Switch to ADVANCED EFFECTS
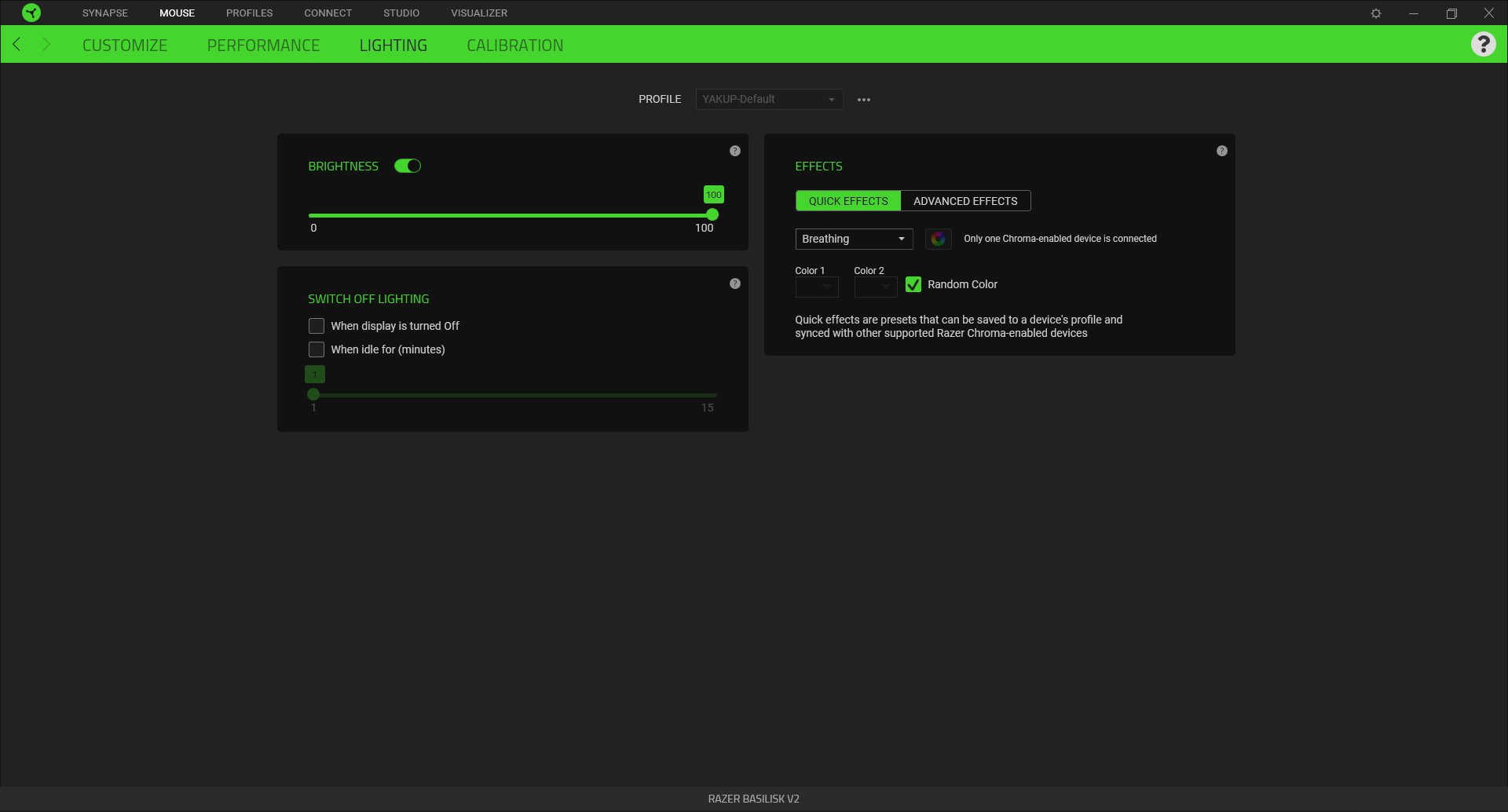 (965, 201)
